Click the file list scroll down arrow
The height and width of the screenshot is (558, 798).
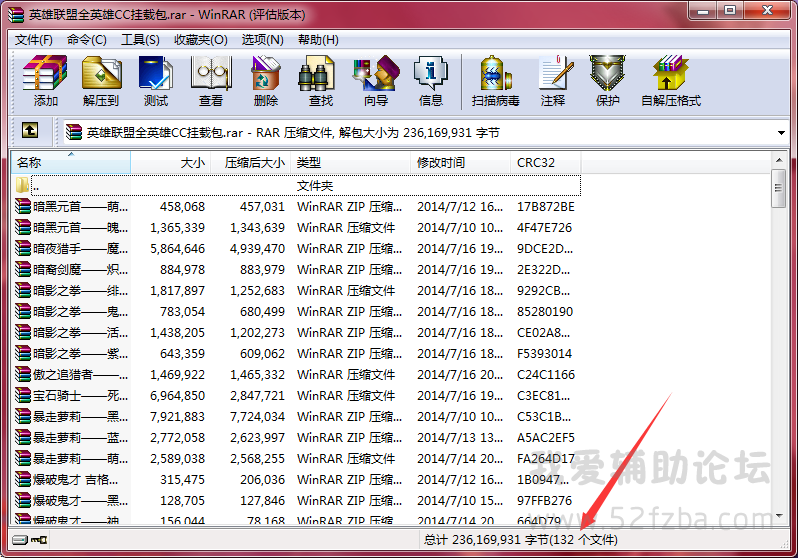779,516
